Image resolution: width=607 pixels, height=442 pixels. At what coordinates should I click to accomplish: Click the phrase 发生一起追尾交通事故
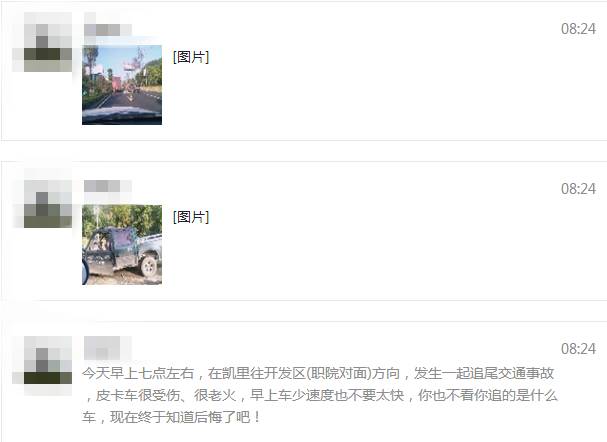[x=484, y=373]
